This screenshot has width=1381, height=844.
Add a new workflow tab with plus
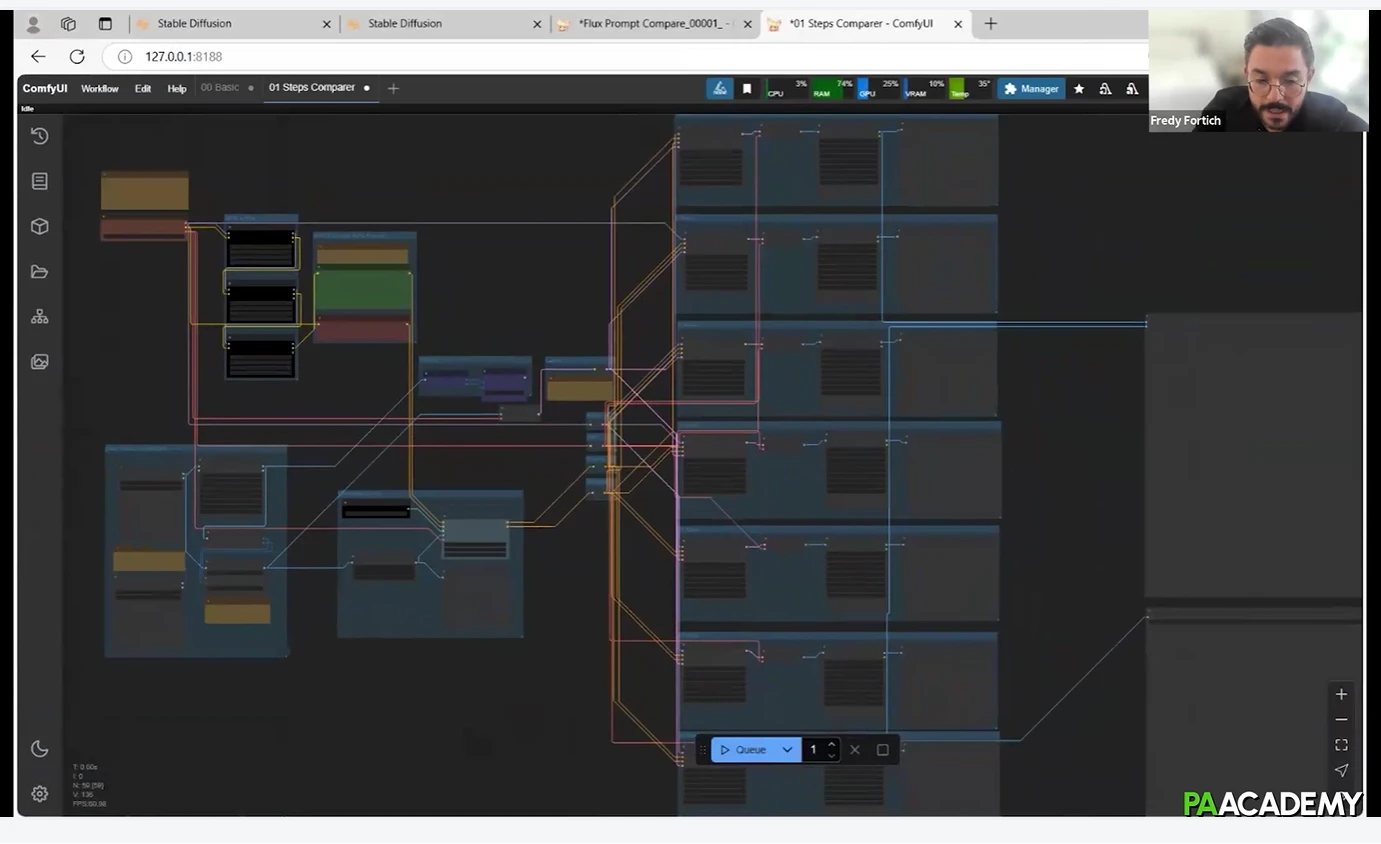[x=393, y=89]
